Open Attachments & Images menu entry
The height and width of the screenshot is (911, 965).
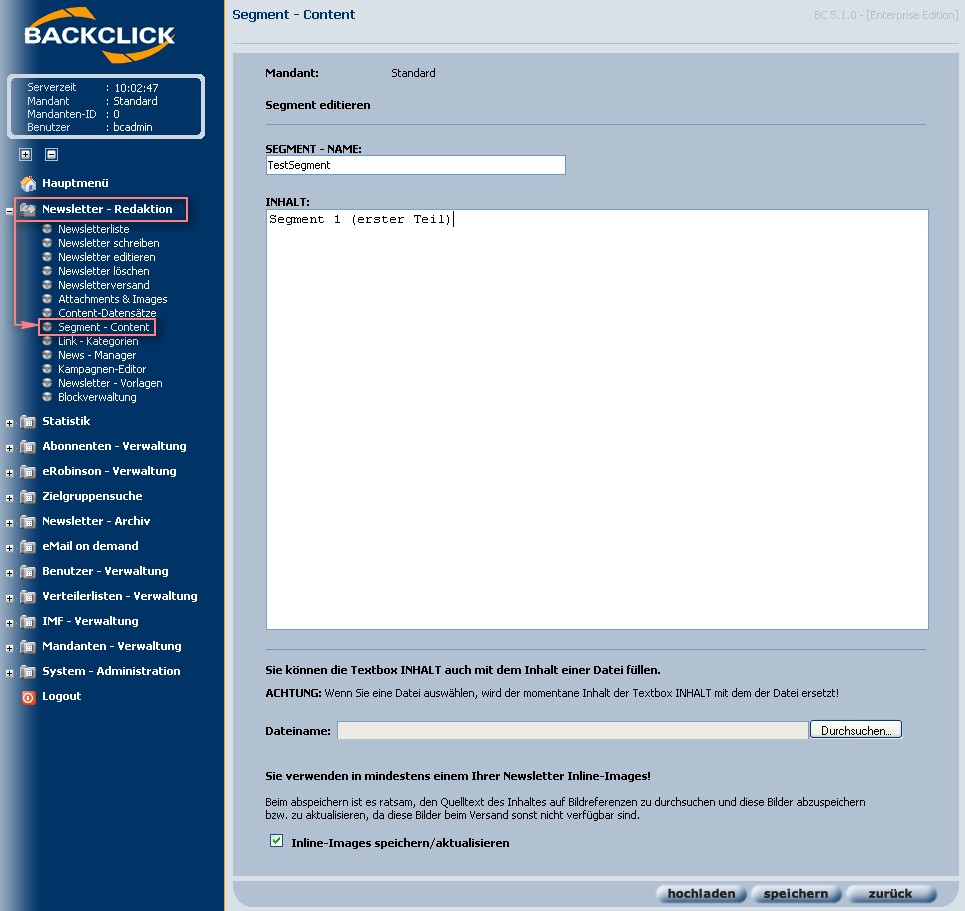coord(113,299)
